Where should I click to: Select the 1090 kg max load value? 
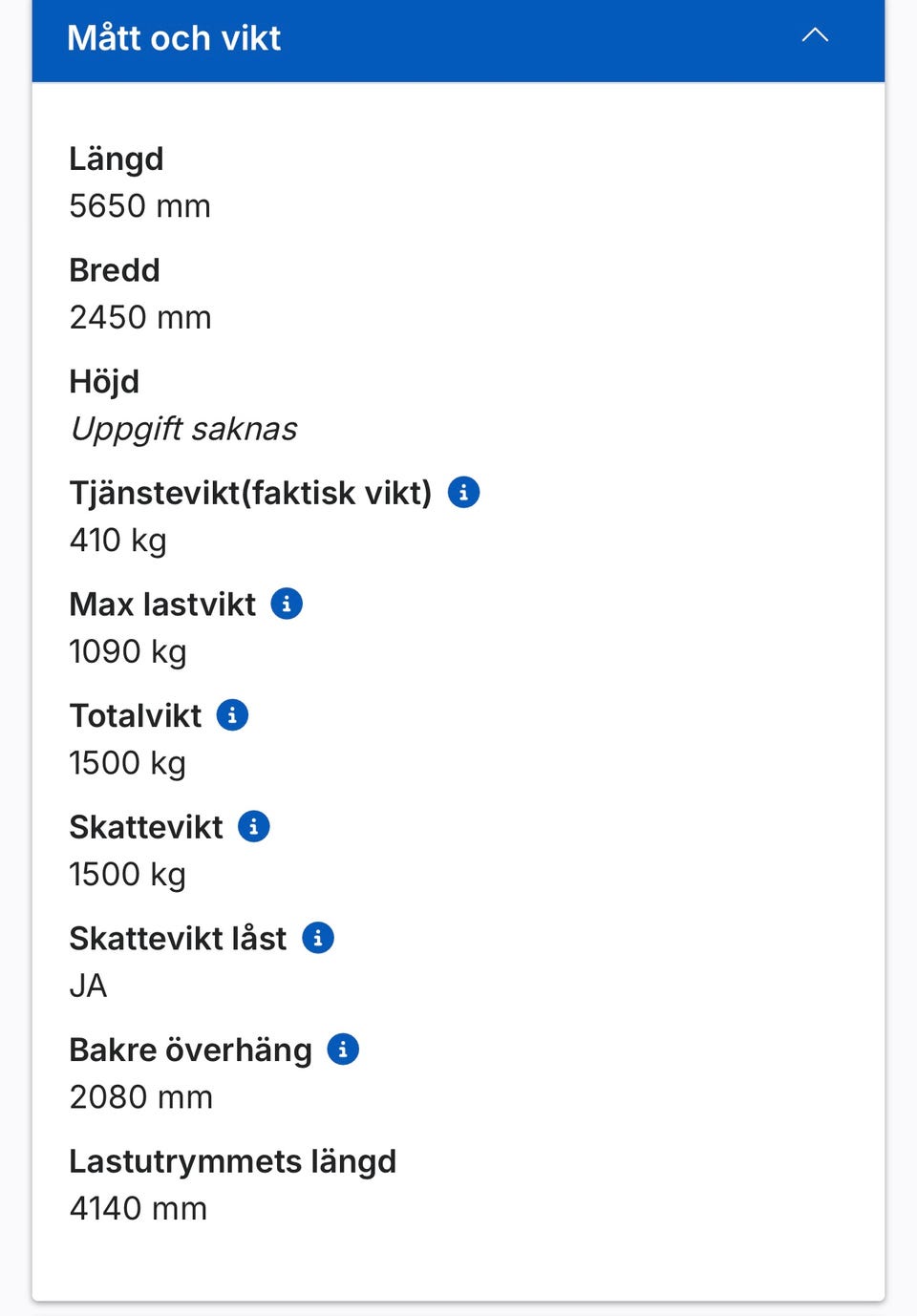pos(128,652)
